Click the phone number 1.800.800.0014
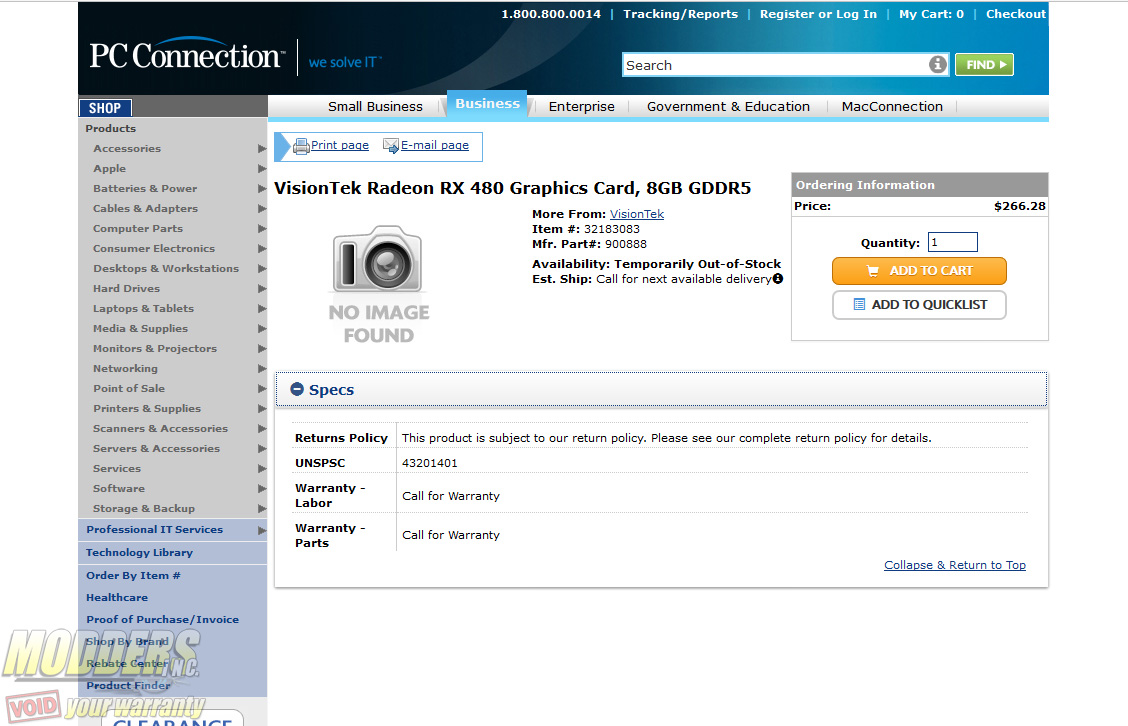Screen dimensions: 1128x726 coord(551,14)
